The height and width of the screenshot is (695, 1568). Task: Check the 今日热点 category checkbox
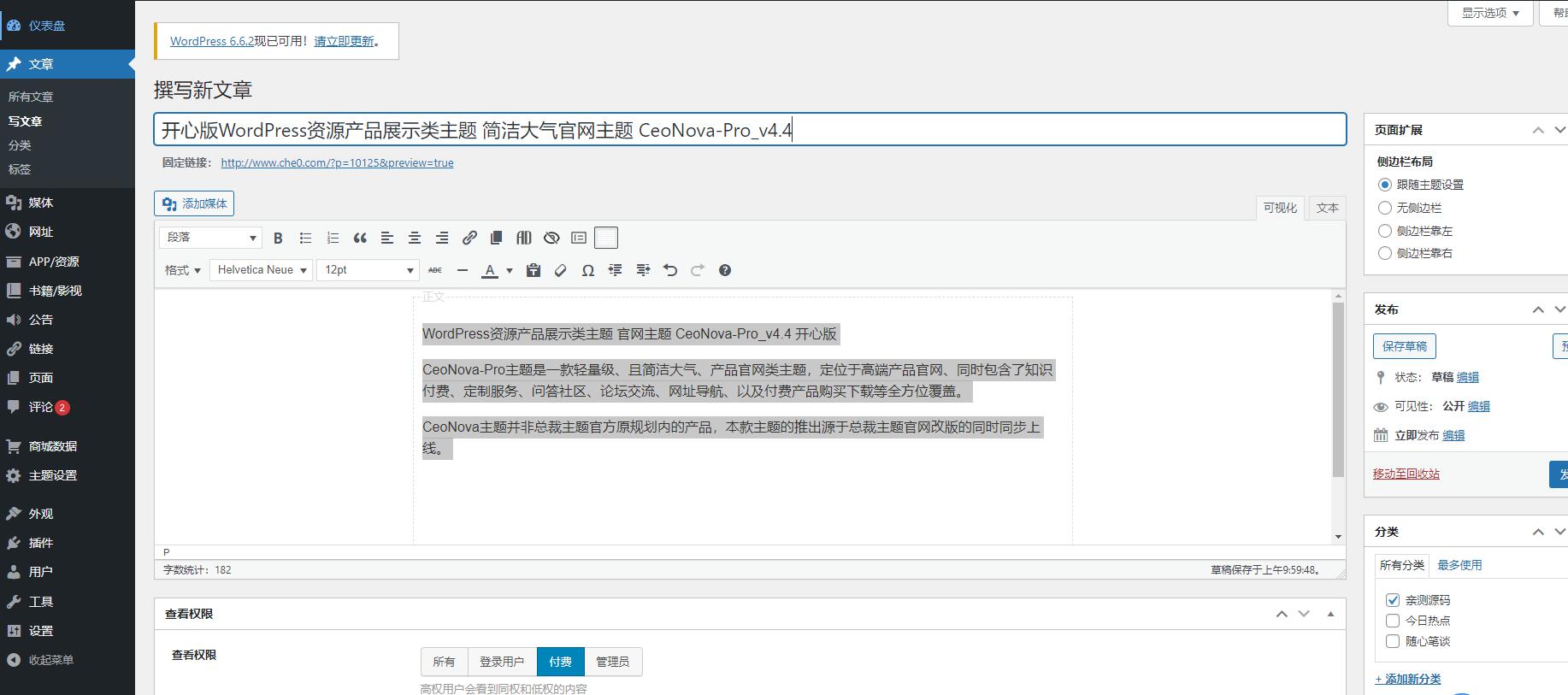coord(1393,621)
